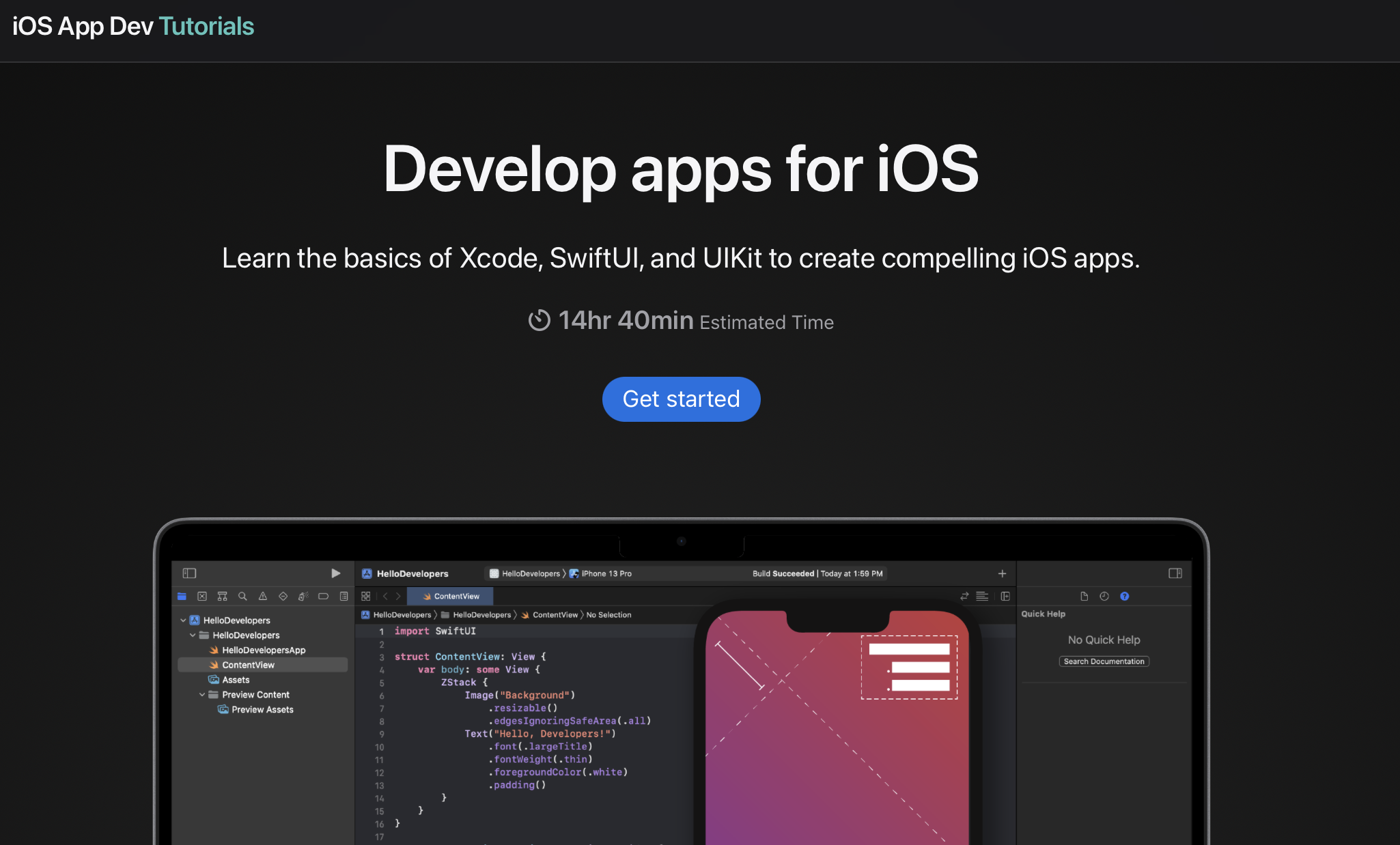Click the add editor split icon
The height and width of the screenshot is (845, 1400).
(1005, 597)
